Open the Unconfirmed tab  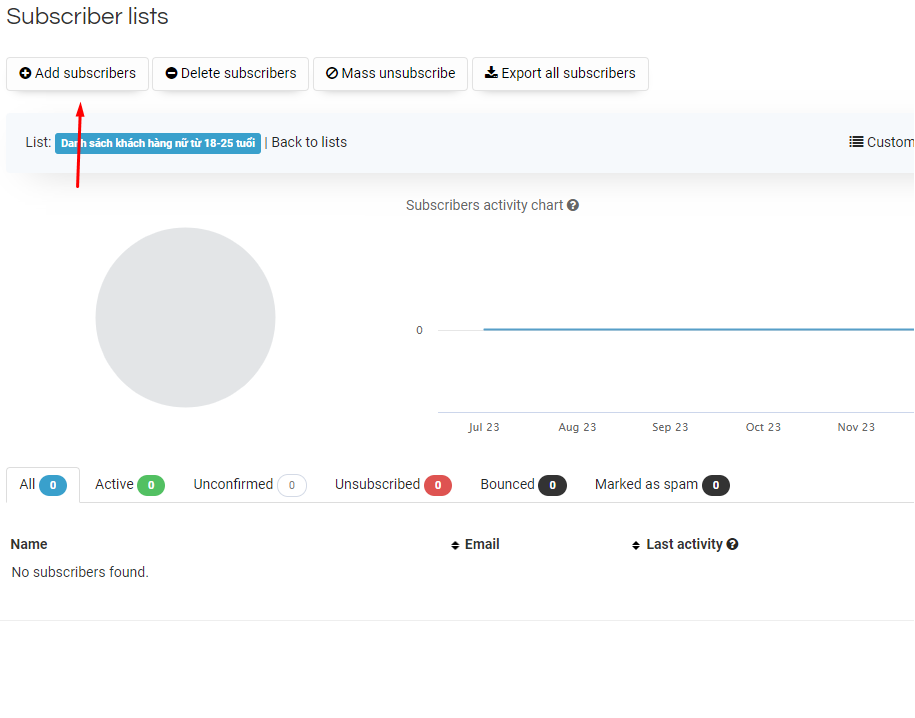tap(249, 485)
